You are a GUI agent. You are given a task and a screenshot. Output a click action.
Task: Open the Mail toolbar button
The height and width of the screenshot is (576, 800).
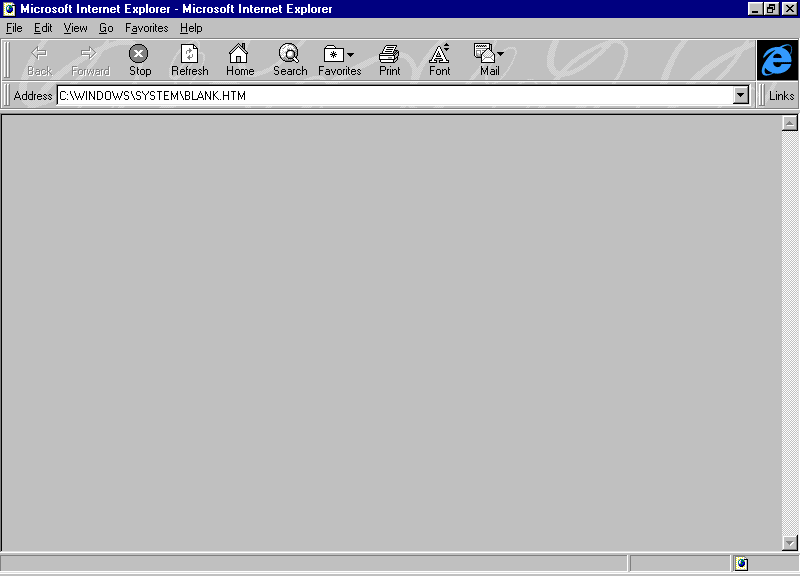(489, 60)
